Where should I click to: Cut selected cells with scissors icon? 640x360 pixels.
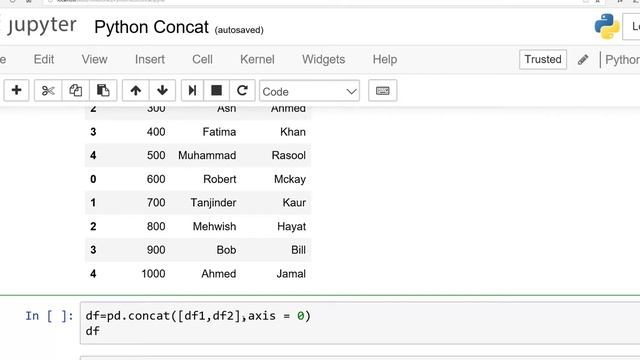coord(48,90)
